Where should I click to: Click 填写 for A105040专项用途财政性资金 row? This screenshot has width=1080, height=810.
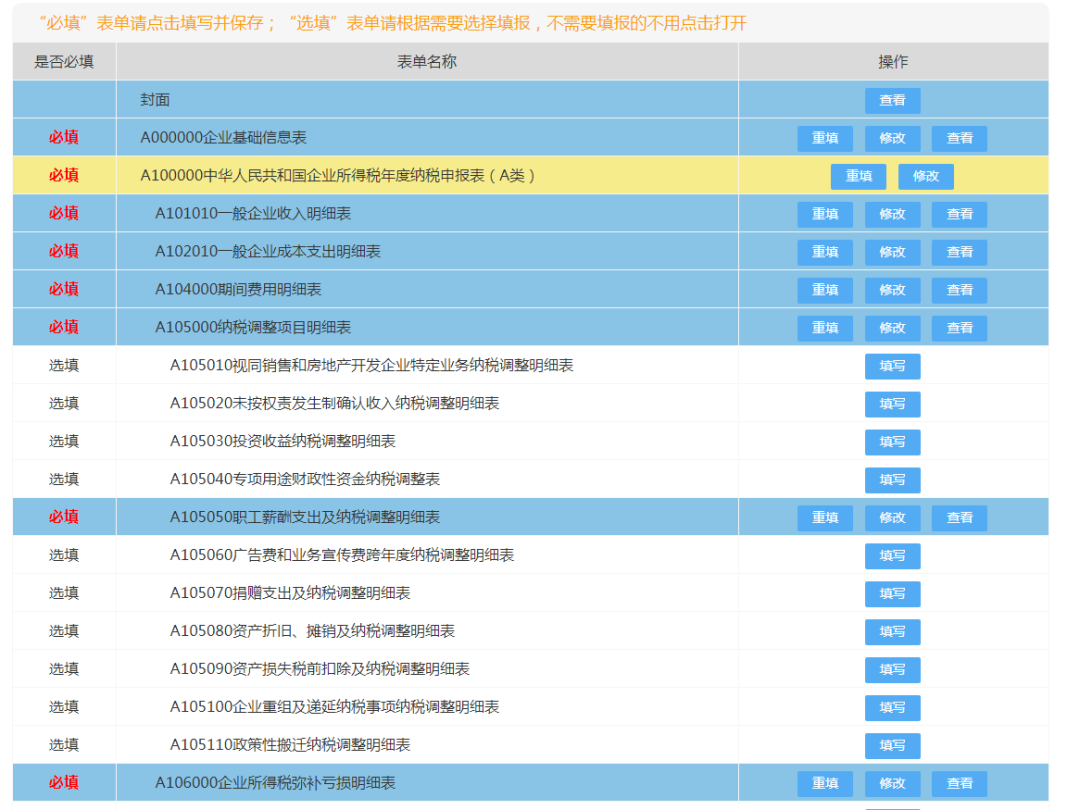coord(892,479)
